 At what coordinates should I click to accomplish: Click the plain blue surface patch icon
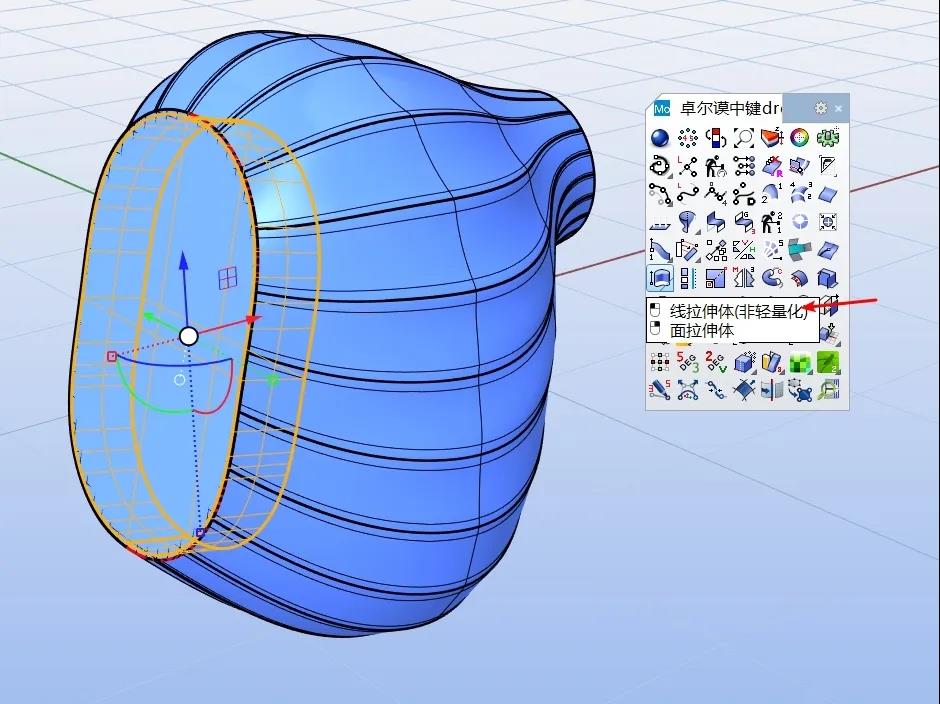(828, 194)
